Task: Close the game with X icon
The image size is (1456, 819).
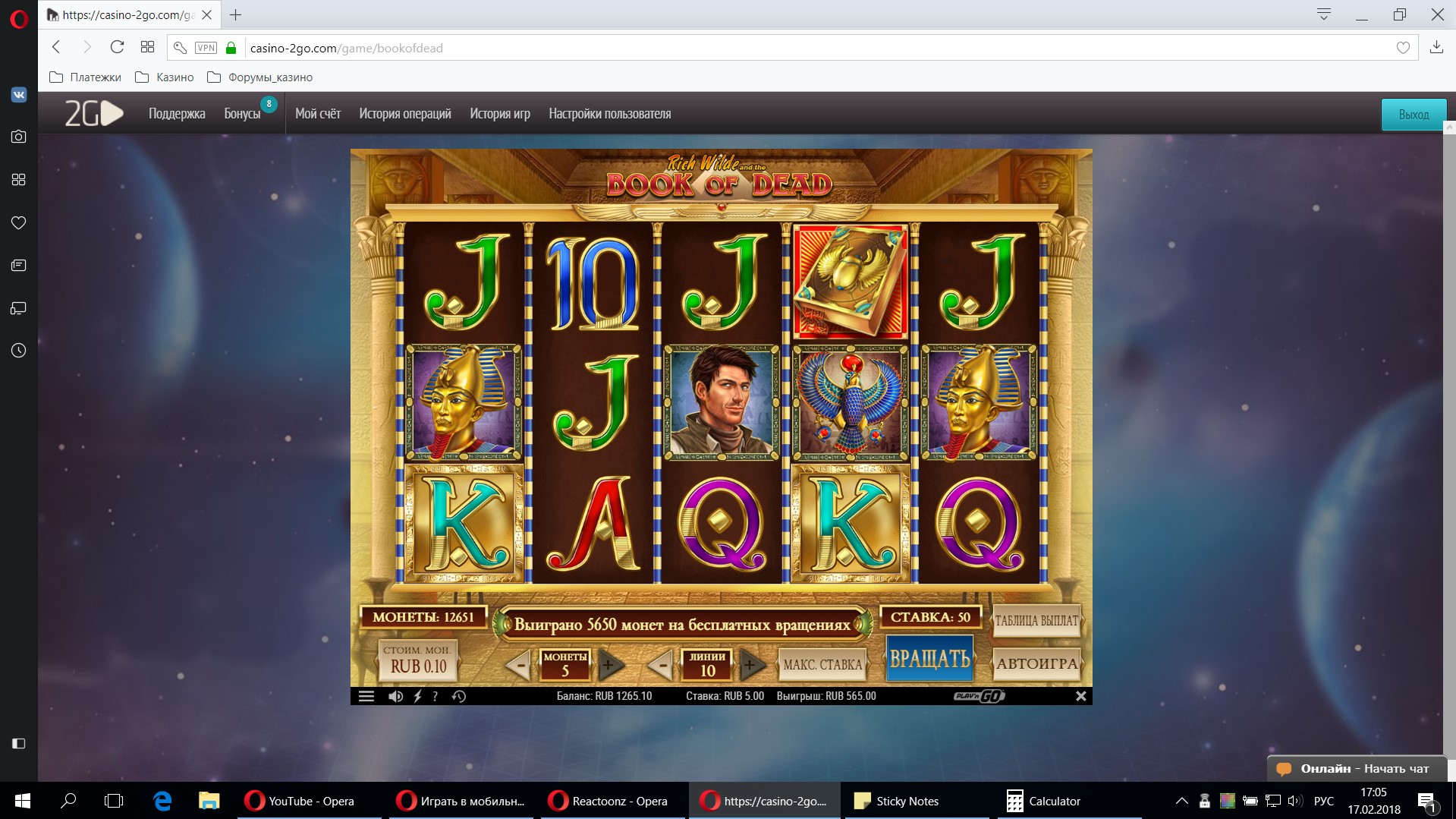Action: click(x=1081, y=696)
